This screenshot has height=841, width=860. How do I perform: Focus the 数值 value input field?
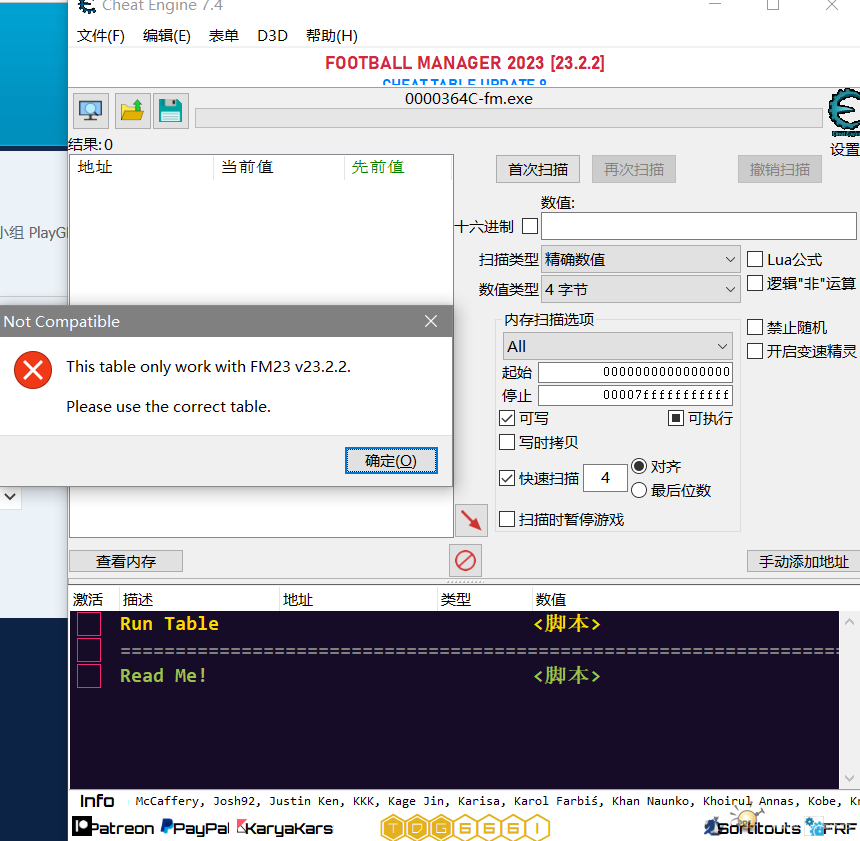699,226
